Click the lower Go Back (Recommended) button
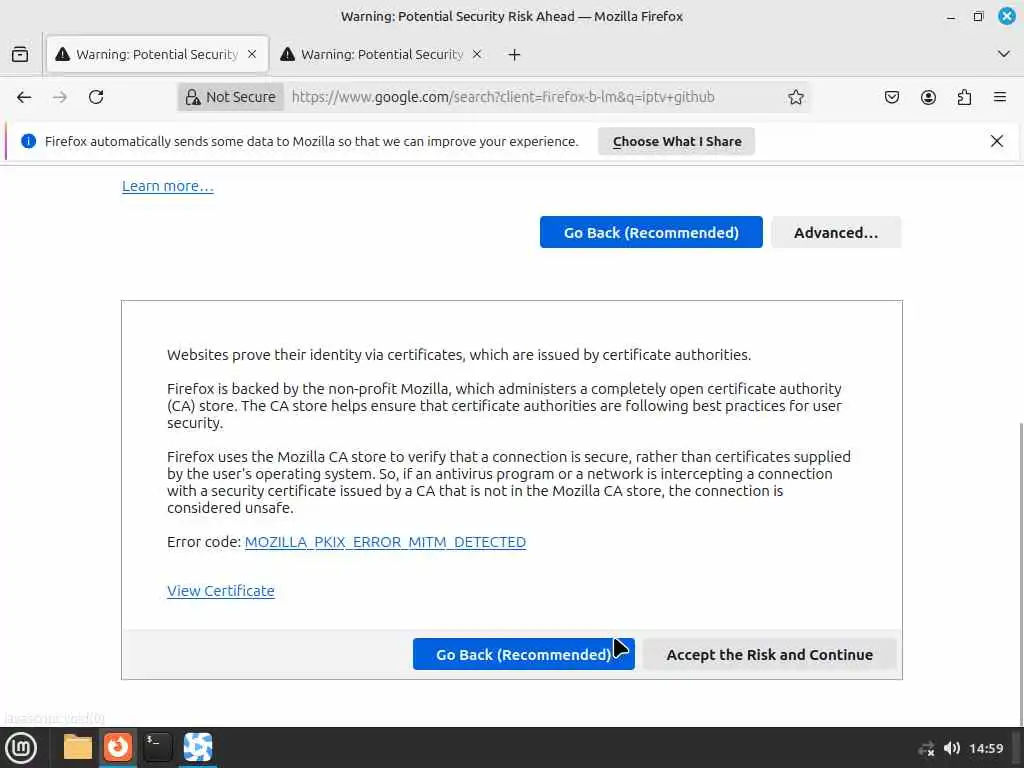 click(524, 654)
